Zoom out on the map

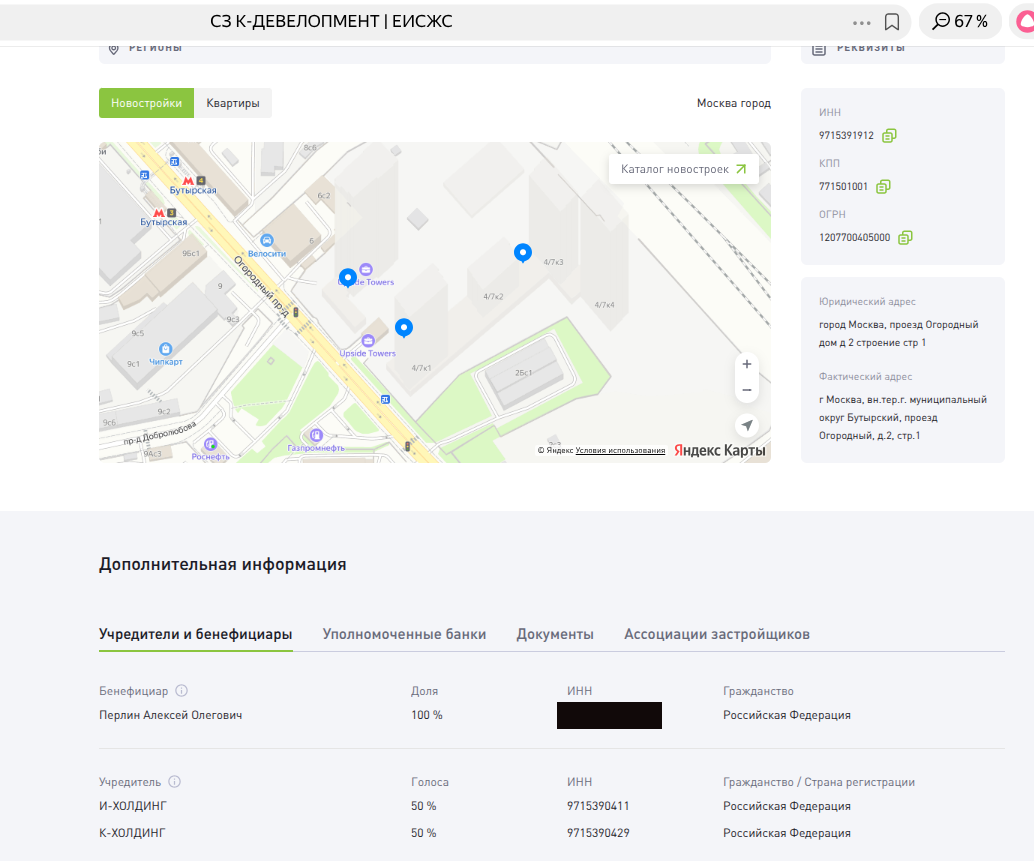(746, 390)
